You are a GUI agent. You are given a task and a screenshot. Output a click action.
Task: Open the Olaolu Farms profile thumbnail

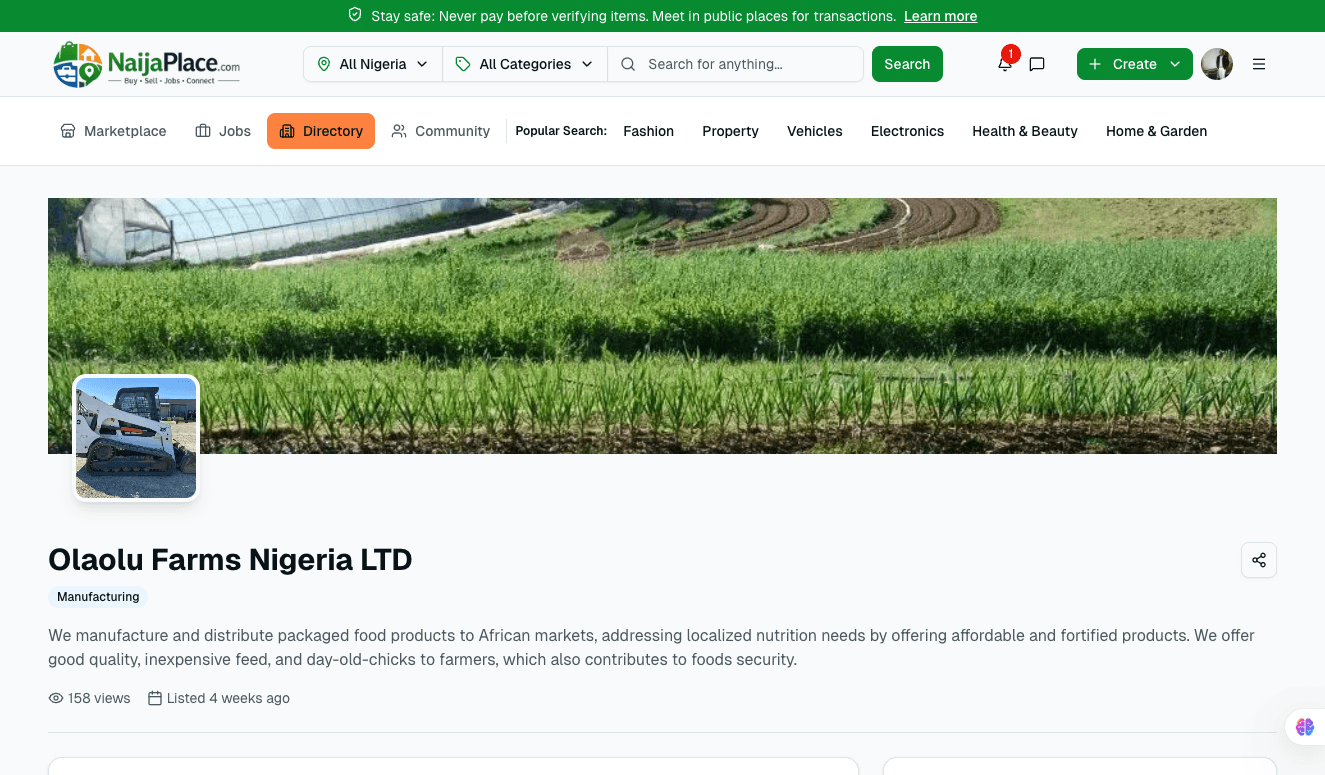pos(136,438)
